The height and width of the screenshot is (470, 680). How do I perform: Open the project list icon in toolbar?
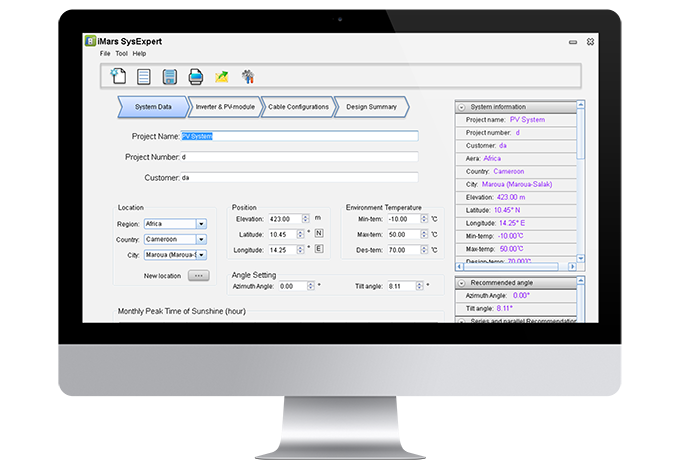[x=144, y=77]
